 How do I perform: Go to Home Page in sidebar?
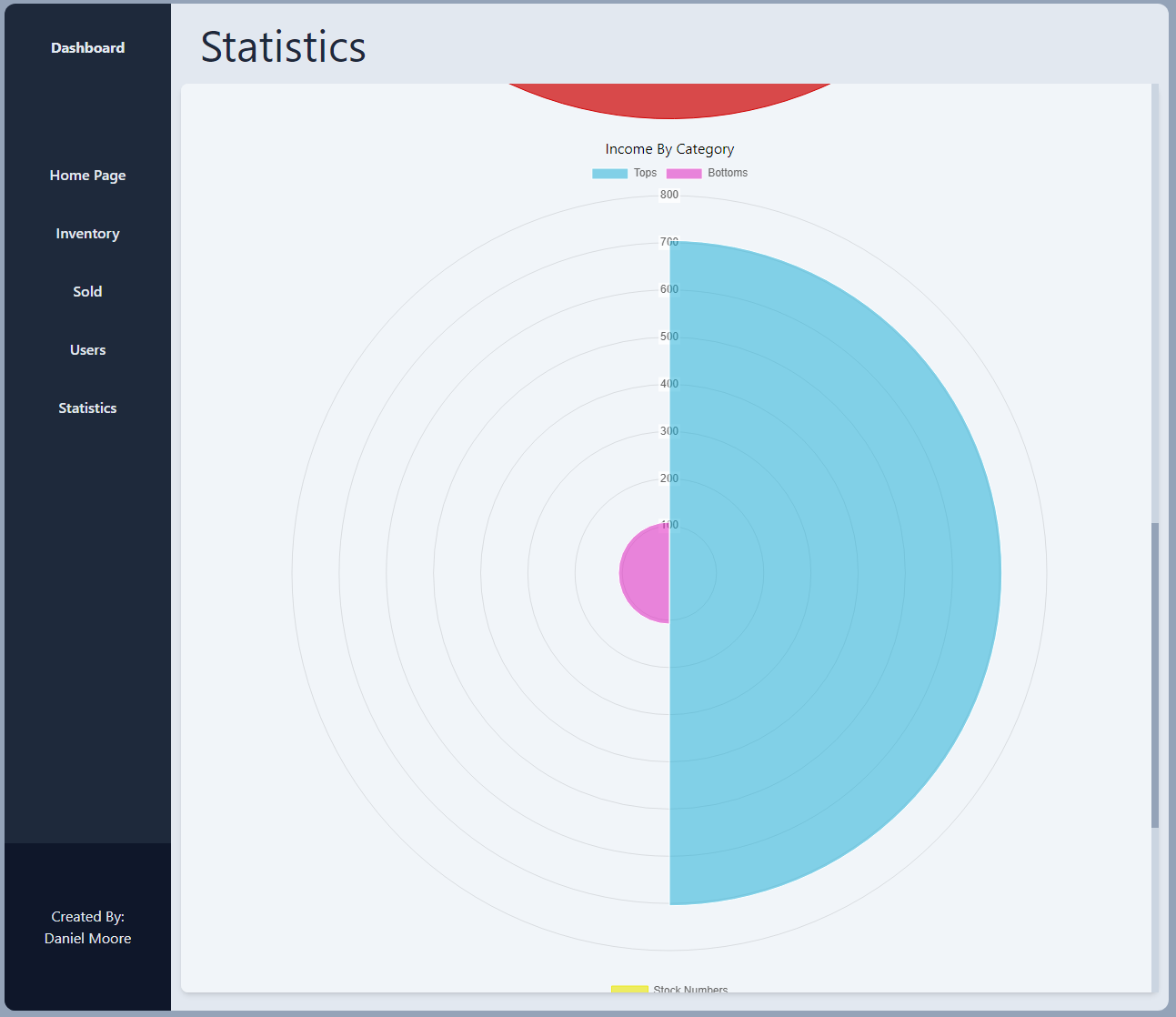87,176
